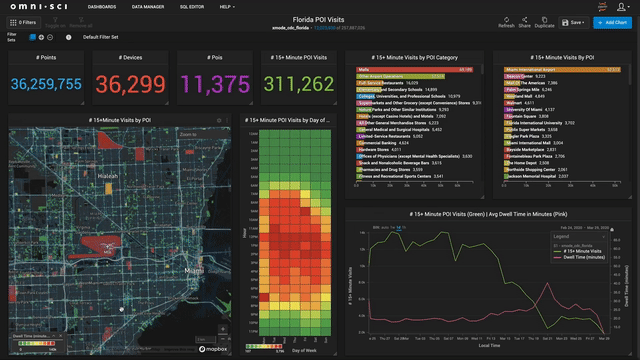The image size is (640, 360).
Task: Click the heatmap color scale legend
Action: (264, 347)
